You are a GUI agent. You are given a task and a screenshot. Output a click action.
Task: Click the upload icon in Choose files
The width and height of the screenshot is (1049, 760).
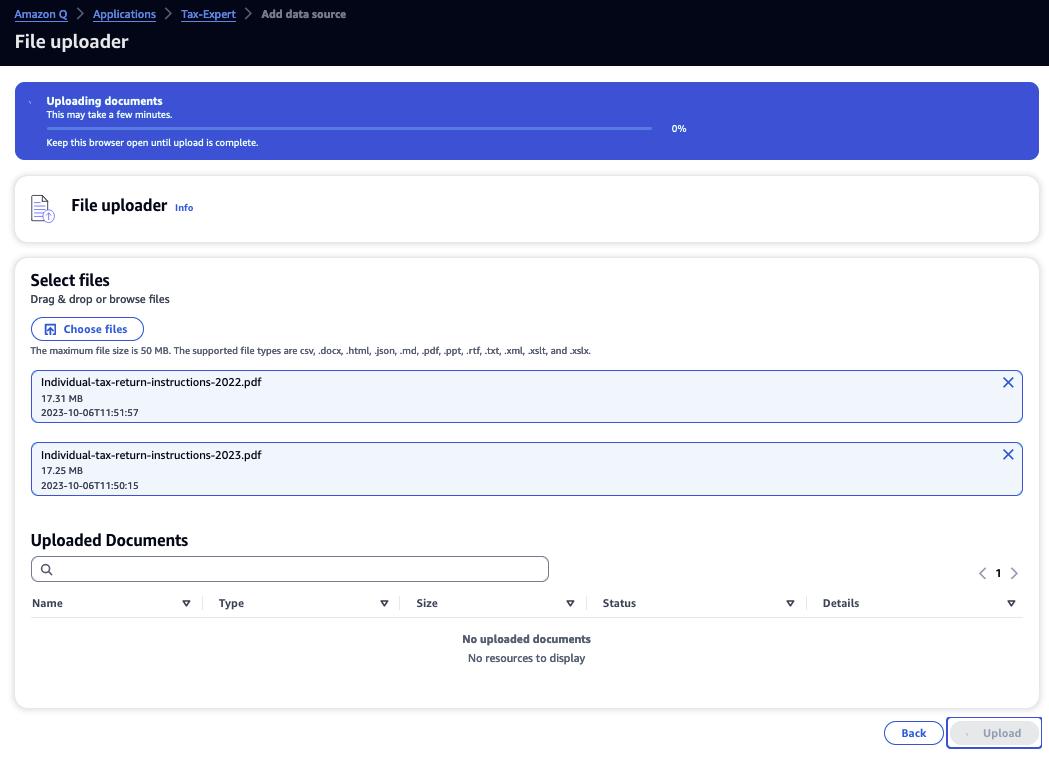[x=51, y=329]
